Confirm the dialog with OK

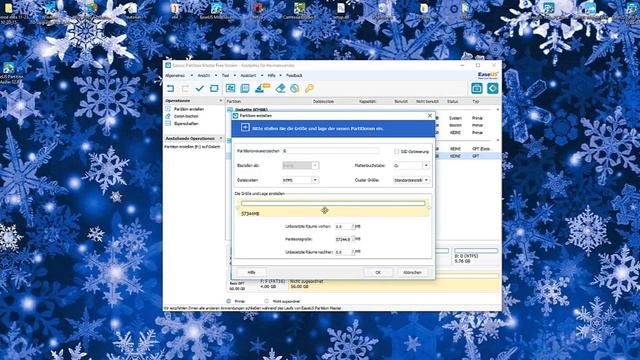378,272
